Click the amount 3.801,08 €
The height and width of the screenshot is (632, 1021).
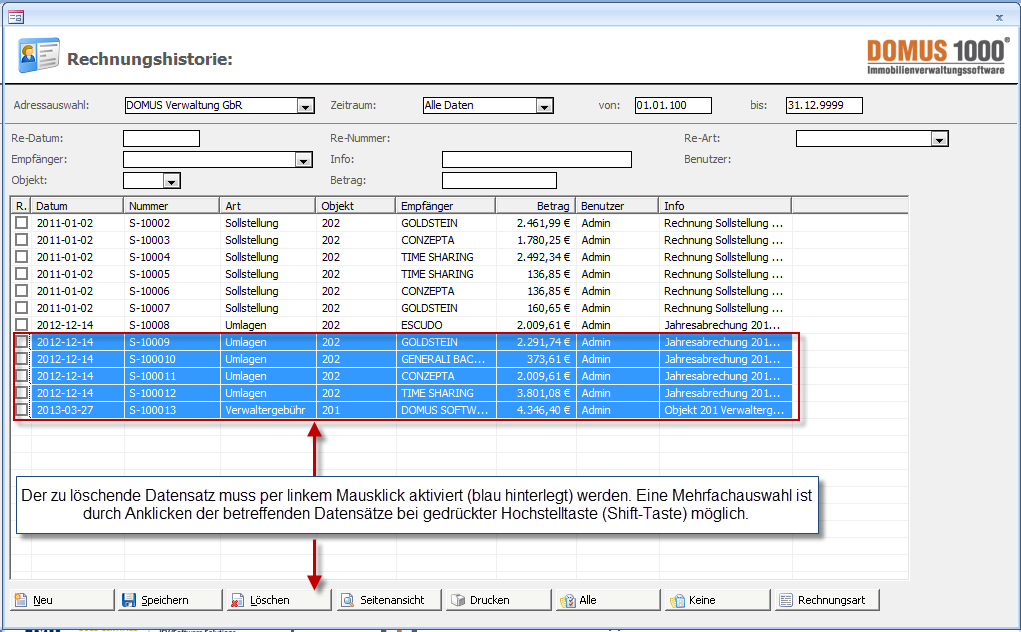543,393
